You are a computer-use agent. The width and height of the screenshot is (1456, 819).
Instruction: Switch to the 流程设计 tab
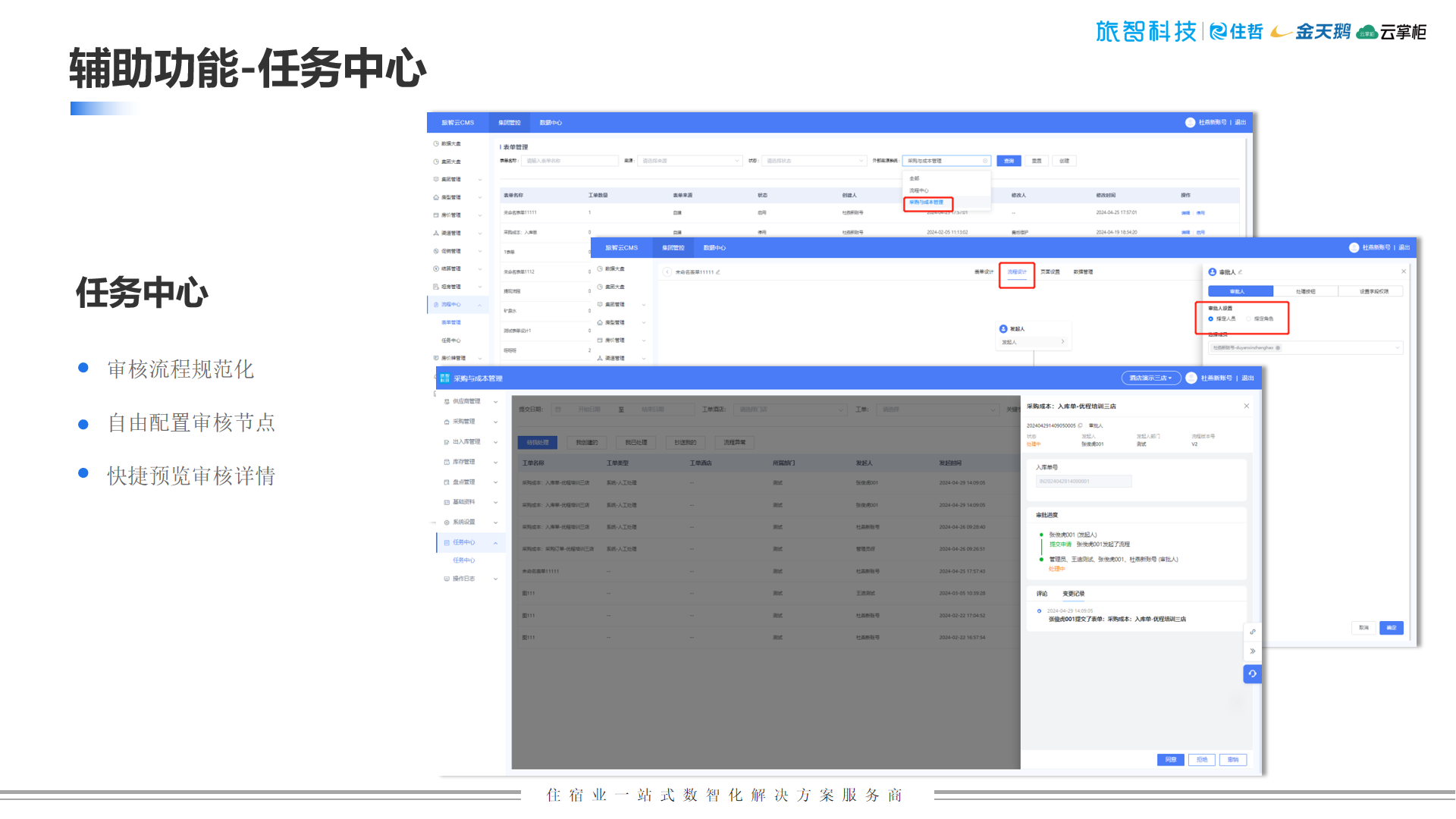[1016, 272]
